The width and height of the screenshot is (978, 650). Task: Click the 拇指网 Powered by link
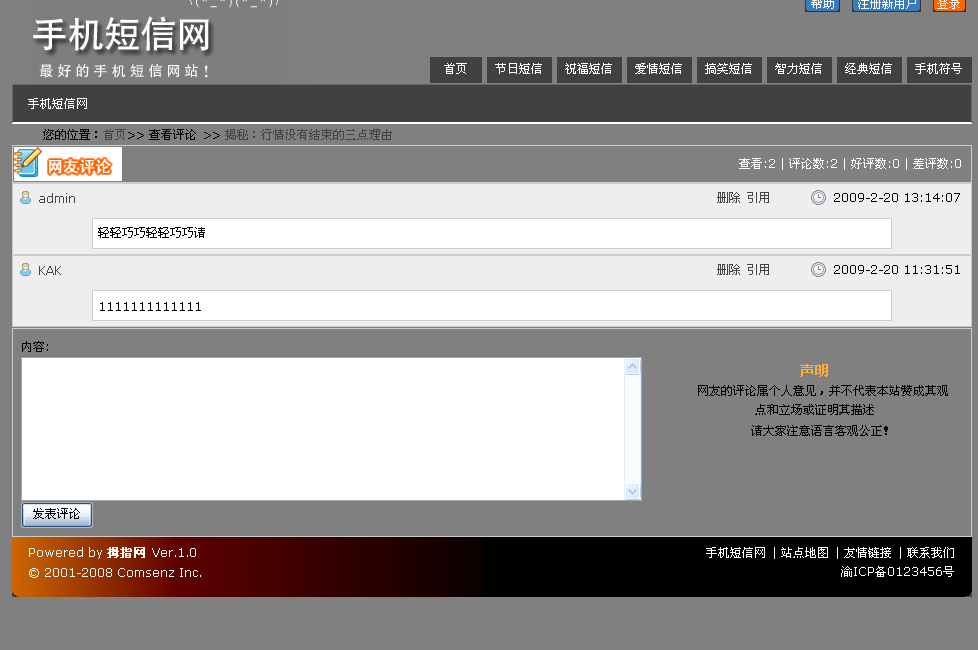[125, 553]
